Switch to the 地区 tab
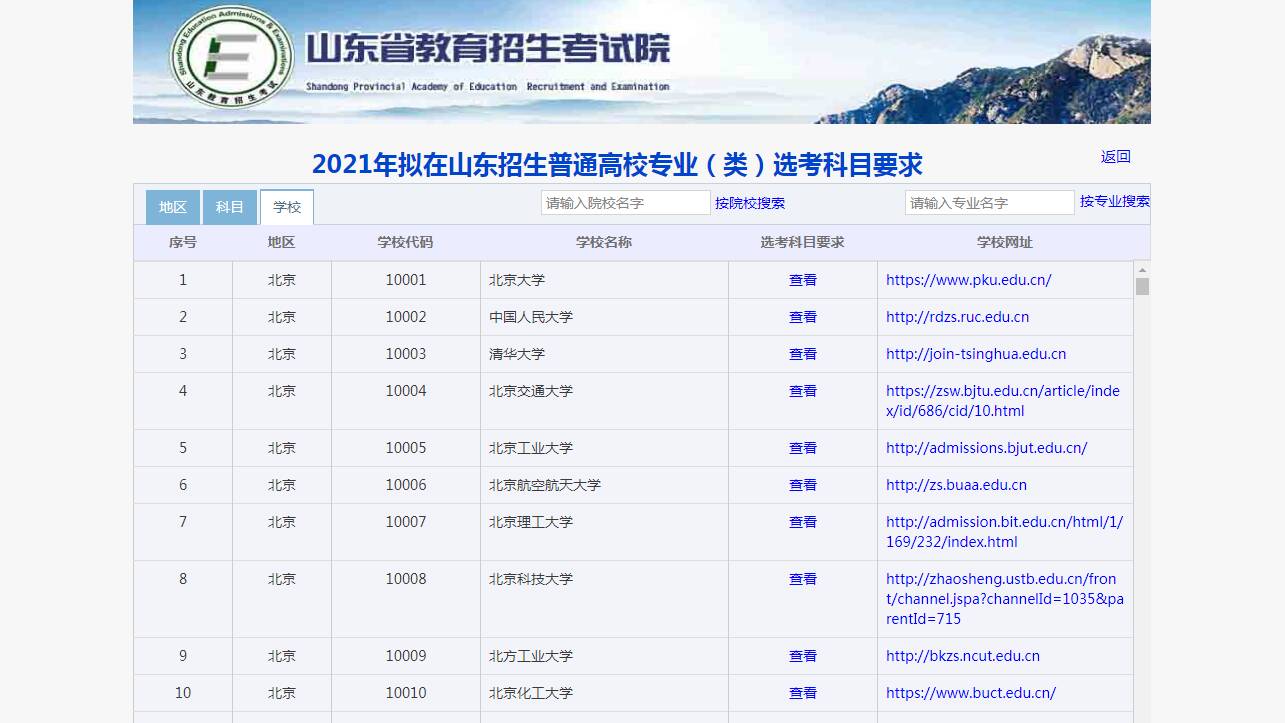Screen dimensions: 1285x723 (x=173, y=207)
